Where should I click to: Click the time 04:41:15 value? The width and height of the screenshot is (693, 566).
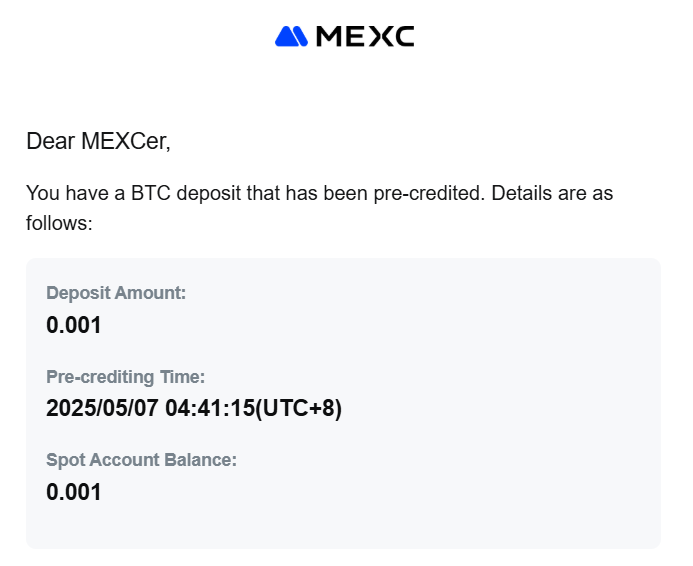coord(210,408)
